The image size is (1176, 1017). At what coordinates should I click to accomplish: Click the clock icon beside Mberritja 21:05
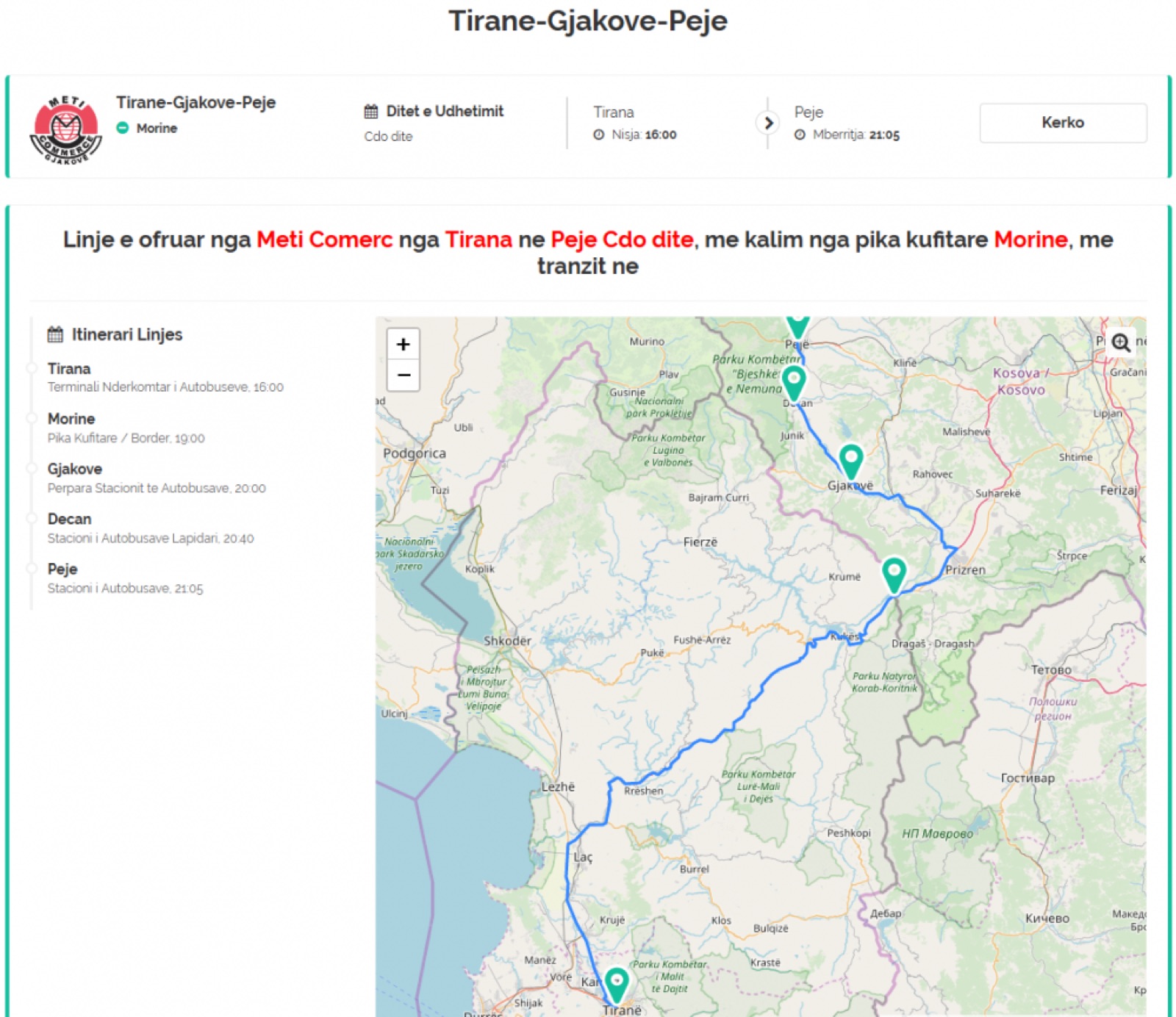pyautogui.click(x=800, y=134)
